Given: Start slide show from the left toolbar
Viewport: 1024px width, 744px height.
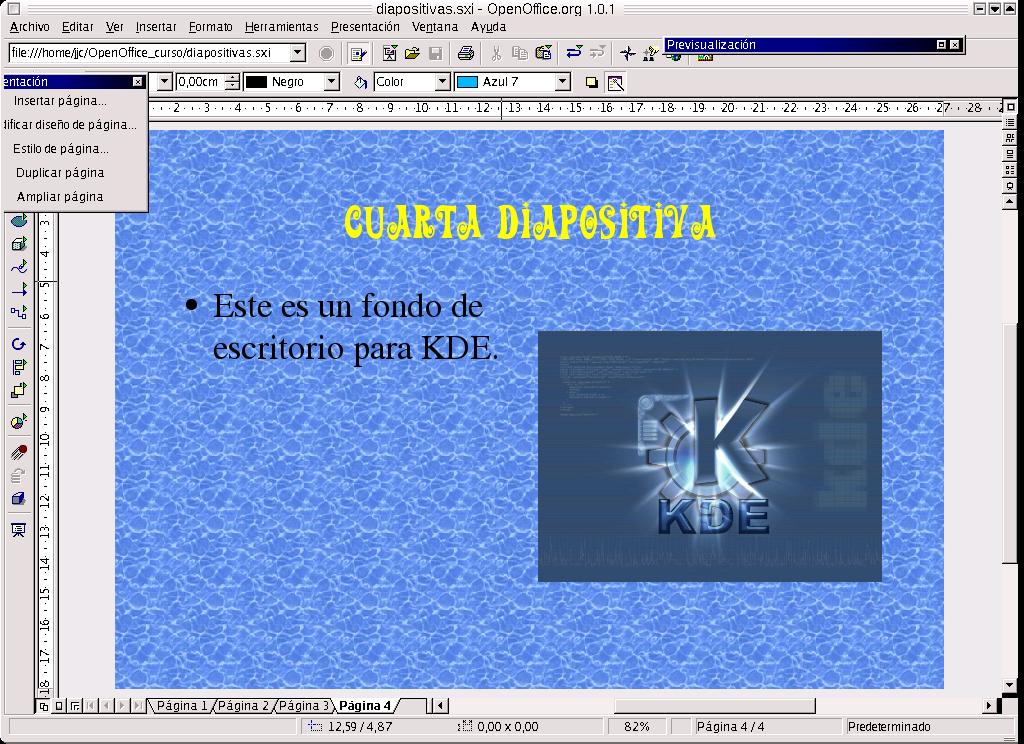Looking at the screenshot, I should [x=18, y=530].
